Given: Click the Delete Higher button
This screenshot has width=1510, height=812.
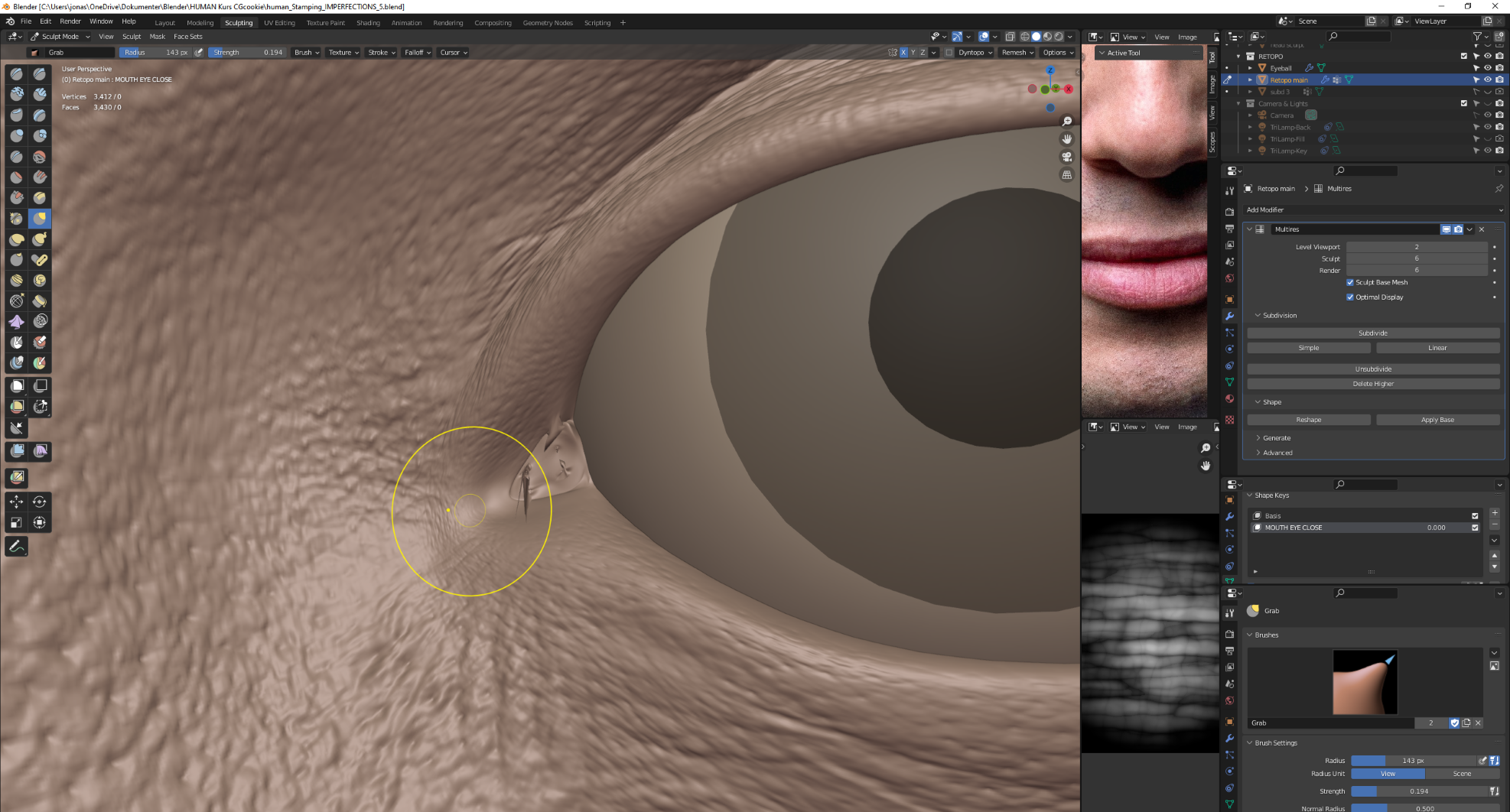Looking at the screenshot, I should point(1373,384).
